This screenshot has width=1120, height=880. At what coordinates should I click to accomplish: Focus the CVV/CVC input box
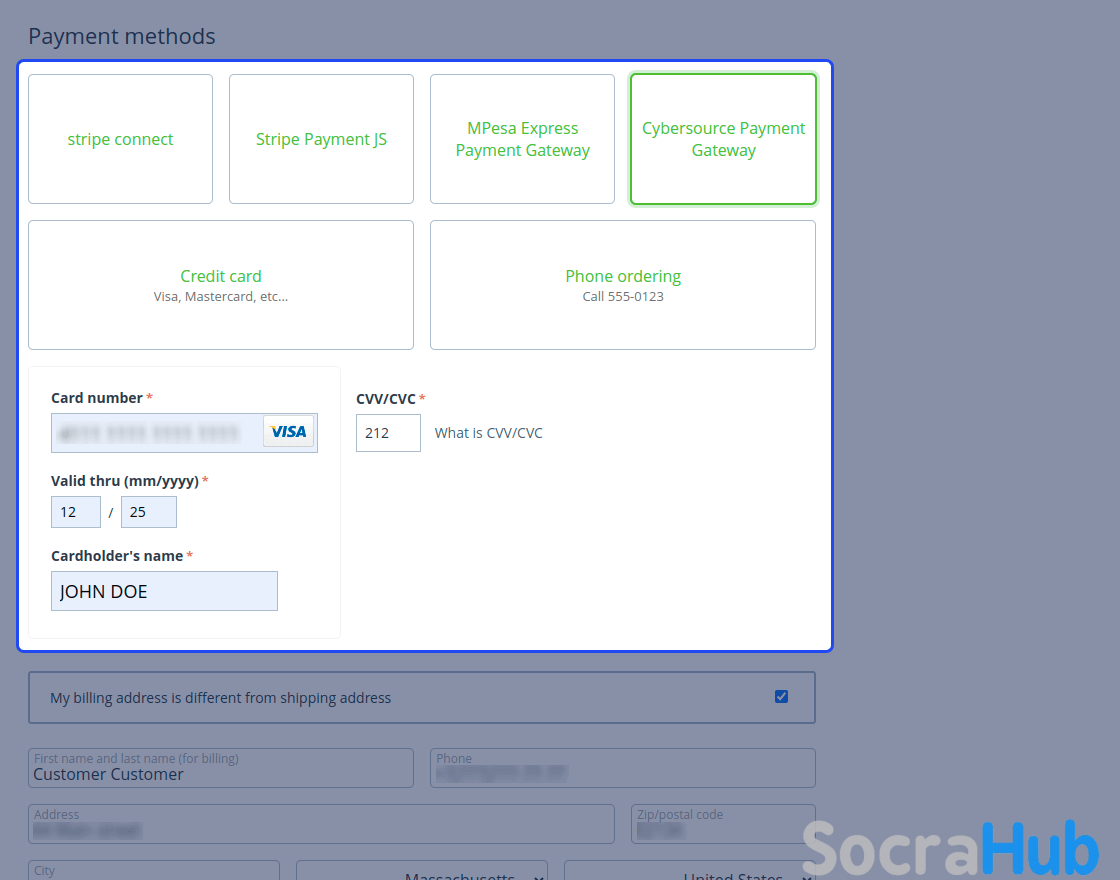coord(388,433)
